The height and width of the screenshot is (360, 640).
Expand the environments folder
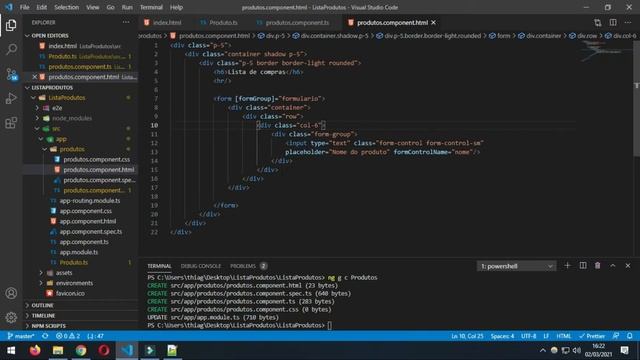(41, 283)
